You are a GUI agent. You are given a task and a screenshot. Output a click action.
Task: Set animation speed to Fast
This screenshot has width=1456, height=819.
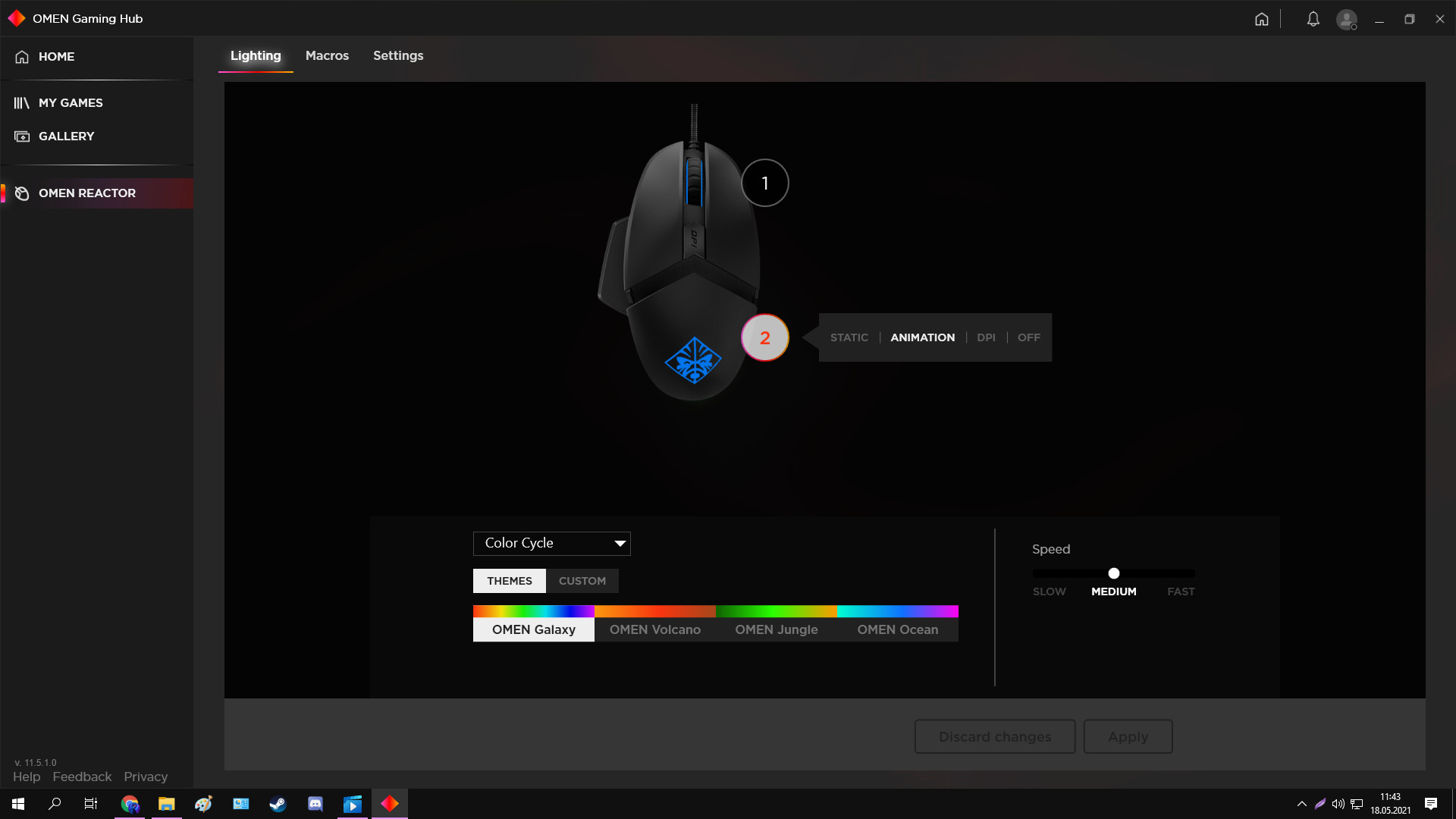(x=1181, y=591)
